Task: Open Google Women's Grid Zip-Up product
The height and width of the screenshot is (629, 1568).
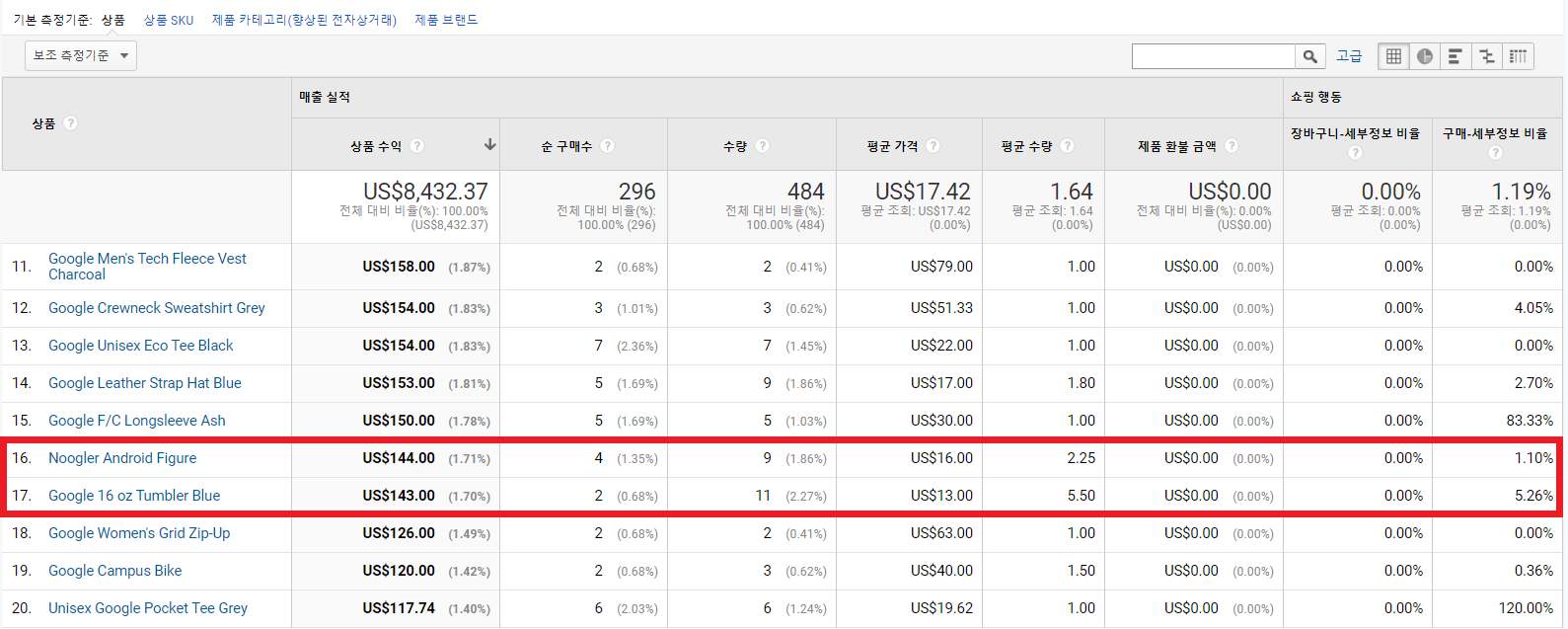Action: [139, 533]
